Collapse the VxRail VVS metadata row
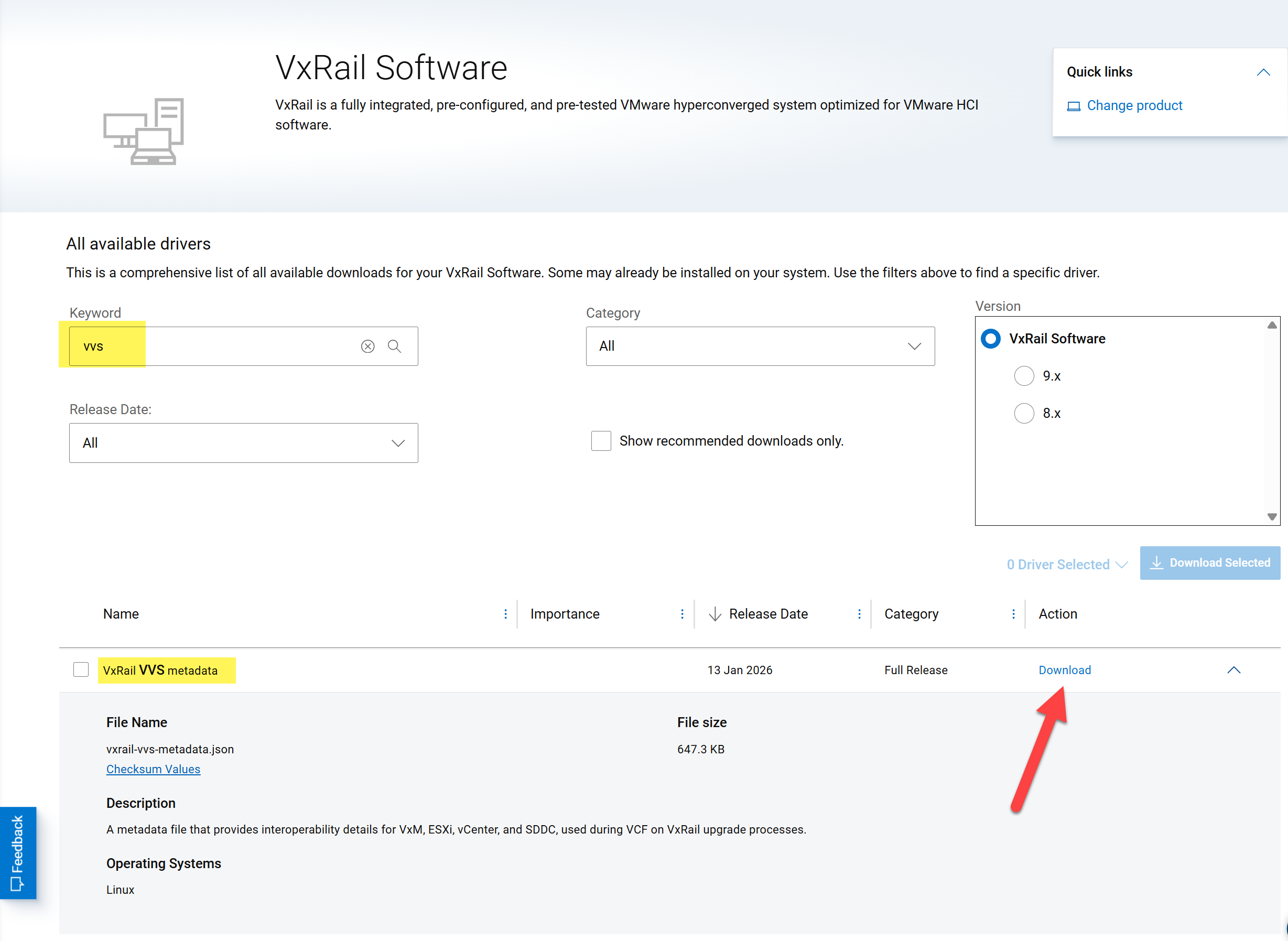The height and width of the screenshot is (941, 1288). (1233, 670)
